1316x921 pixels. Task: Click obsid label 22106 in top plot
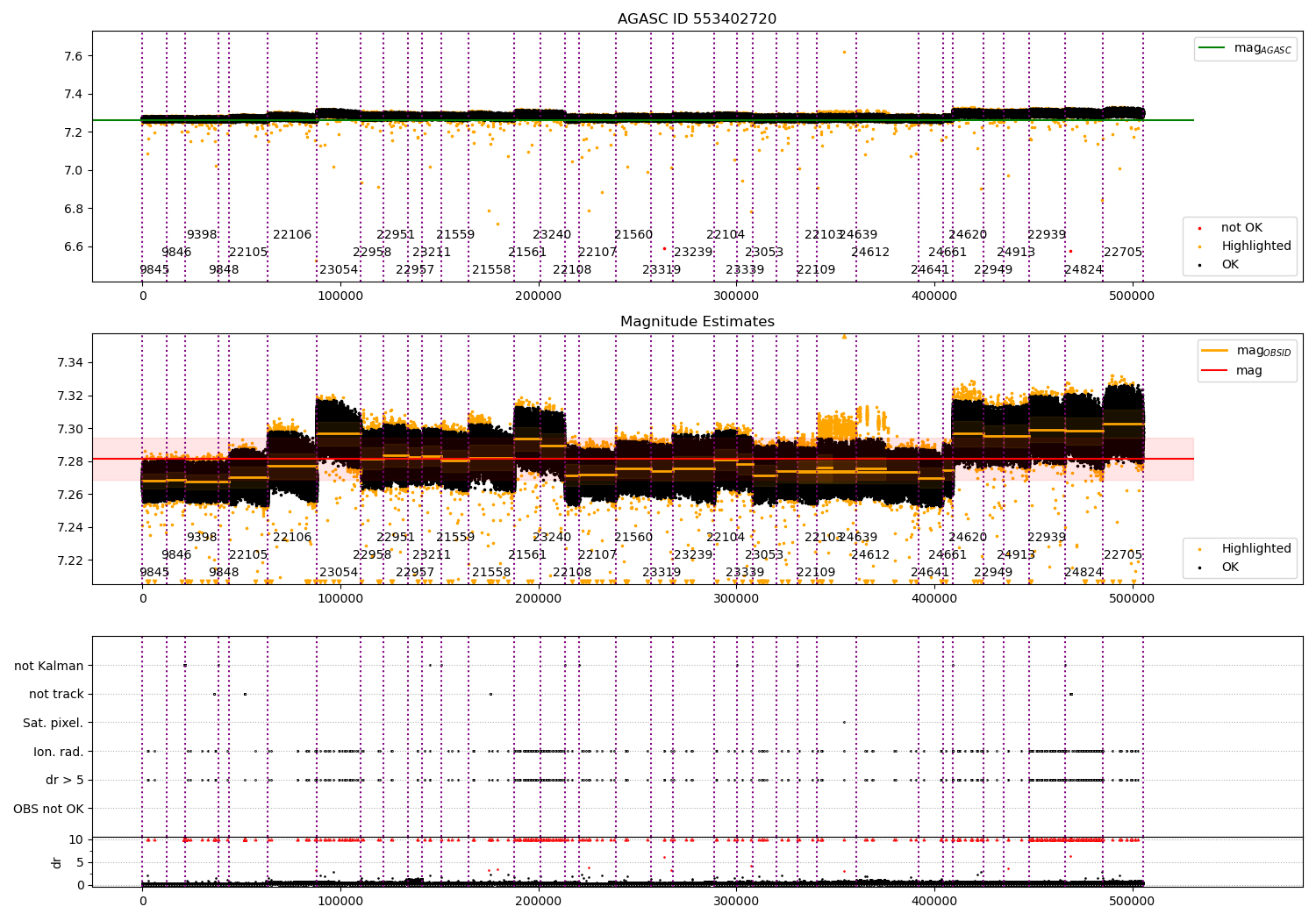(x=292, y=235)
